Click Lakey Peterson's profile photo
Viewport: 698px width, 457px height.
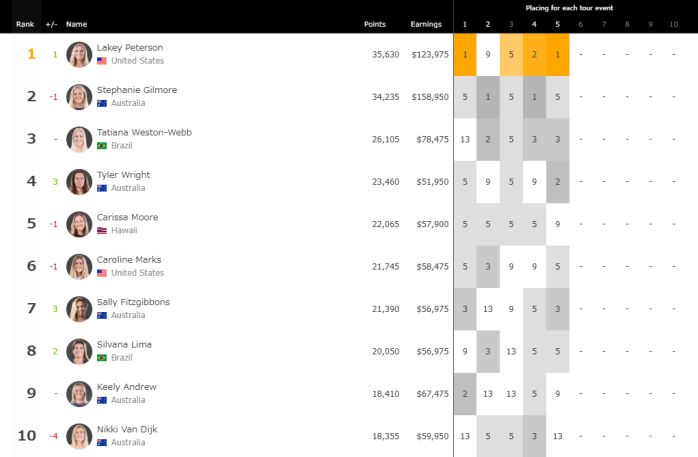click(x=78, y=55)
